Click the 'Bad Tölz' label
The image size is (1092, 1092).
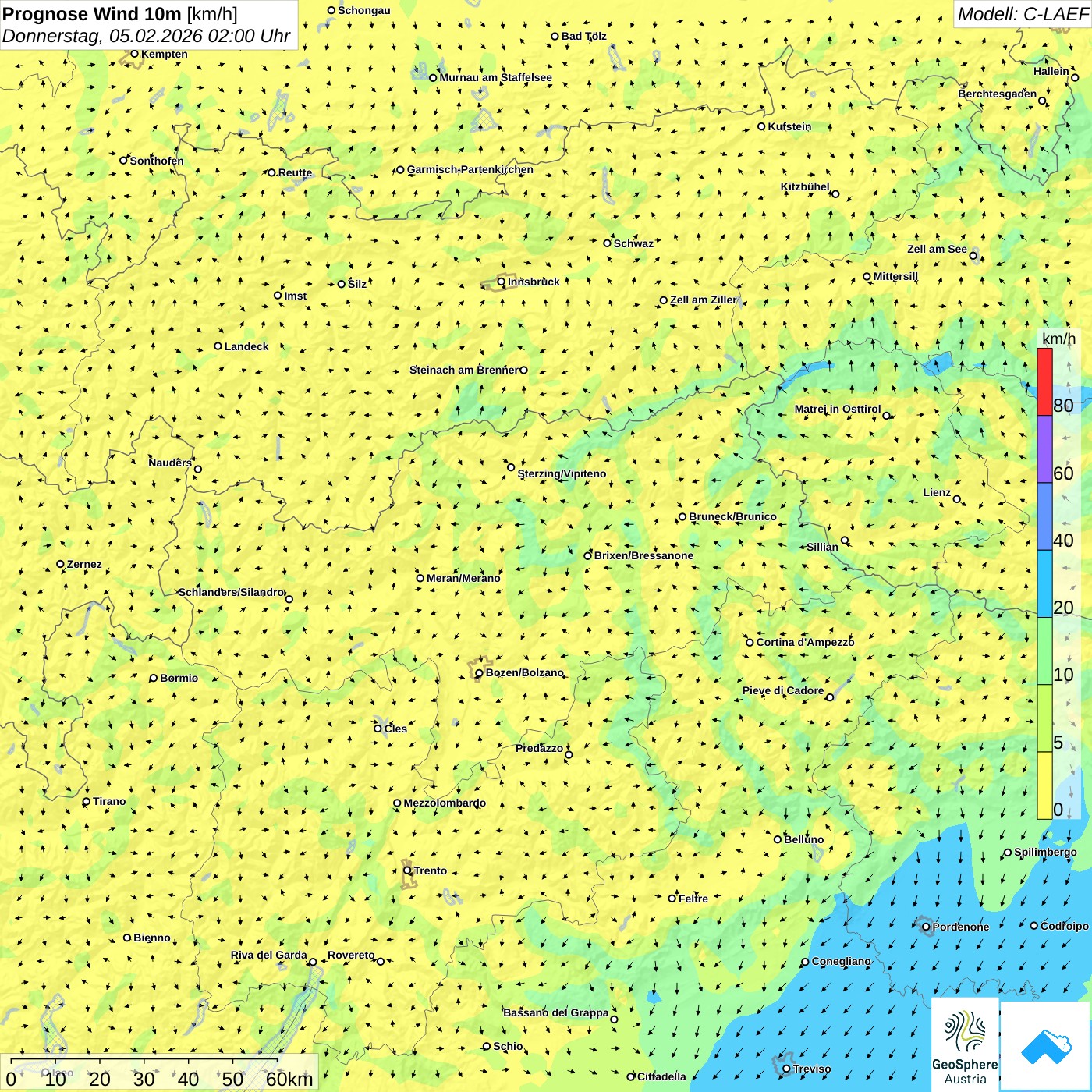tap(584, 36)
